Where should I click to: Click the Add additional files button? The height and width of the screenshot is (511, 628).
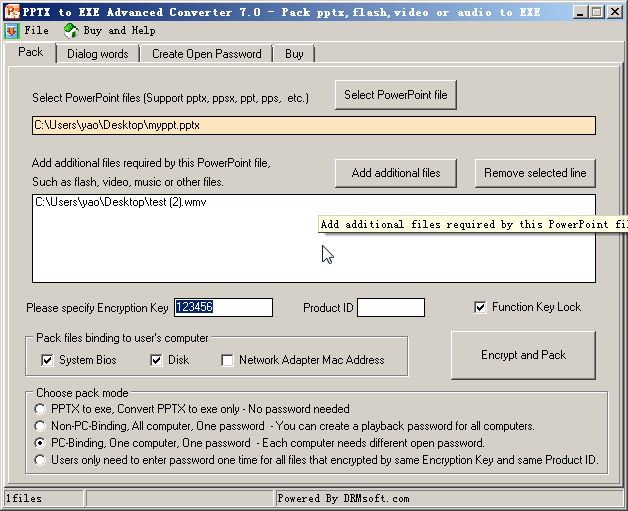click(x=396, y=173)
